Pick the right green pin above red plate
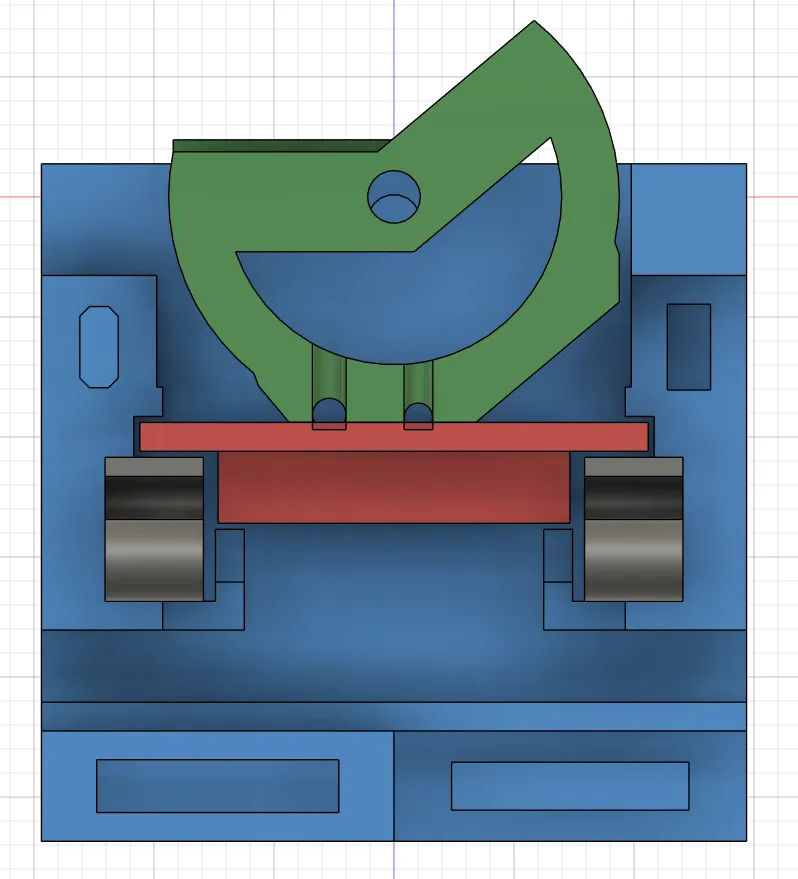Image resolution: width=798 pixels, height=879 pixels. coord(418,395)
